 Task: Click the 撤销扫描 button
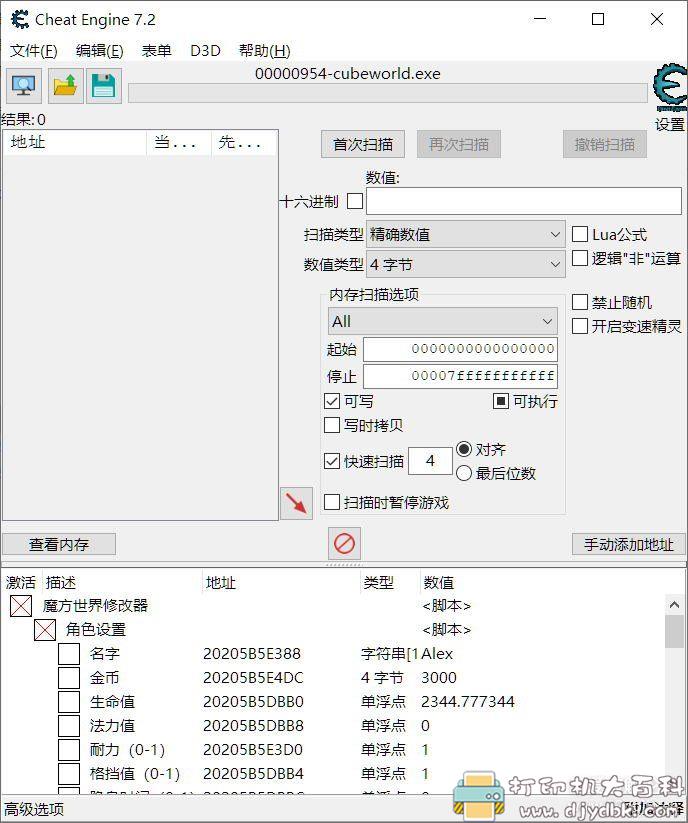(x=605, y=144)
